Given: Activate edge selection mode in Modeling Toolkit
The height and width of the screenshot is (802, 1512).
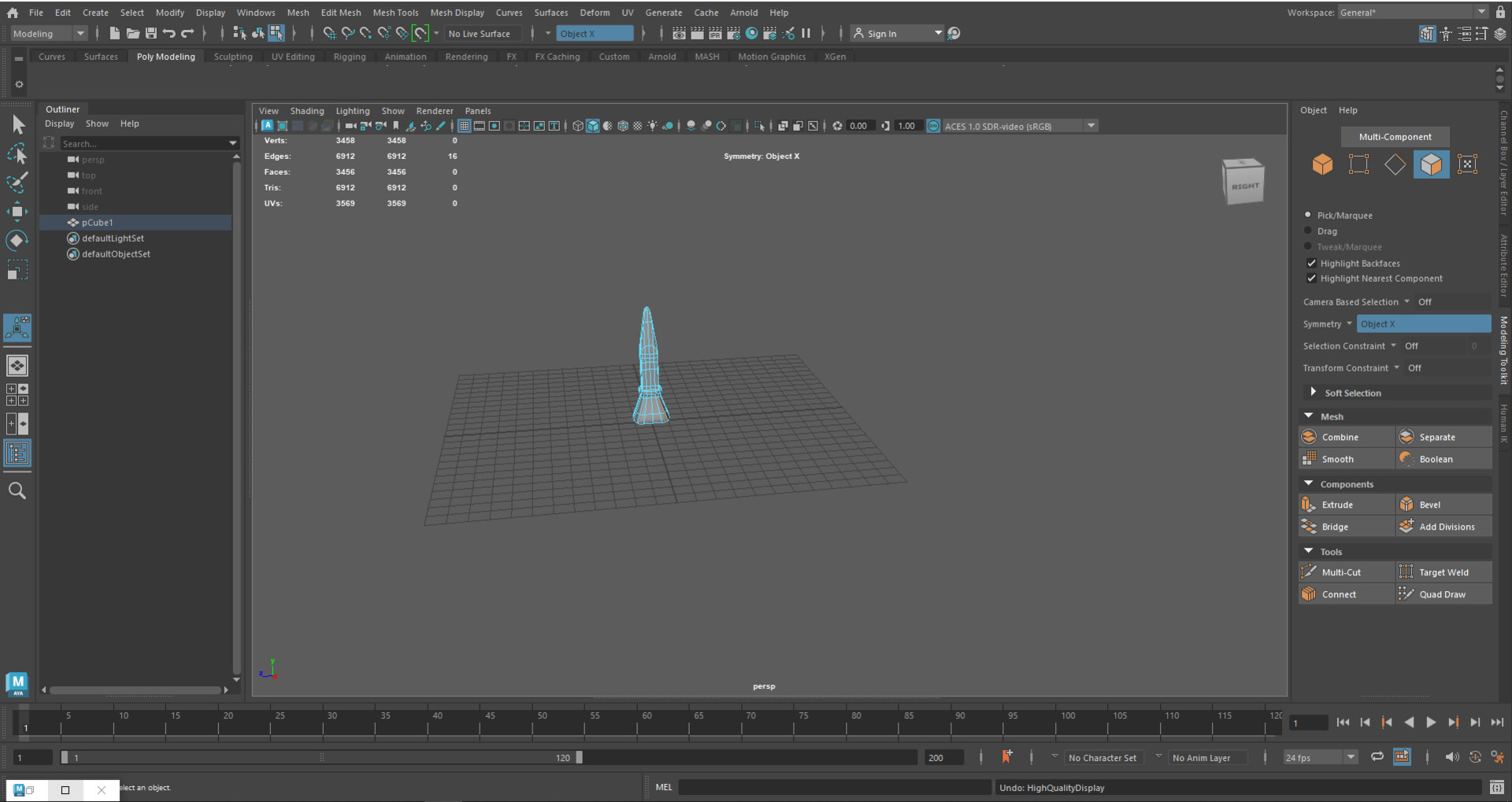Looking at the screenshot, I should click(1395, 164).
